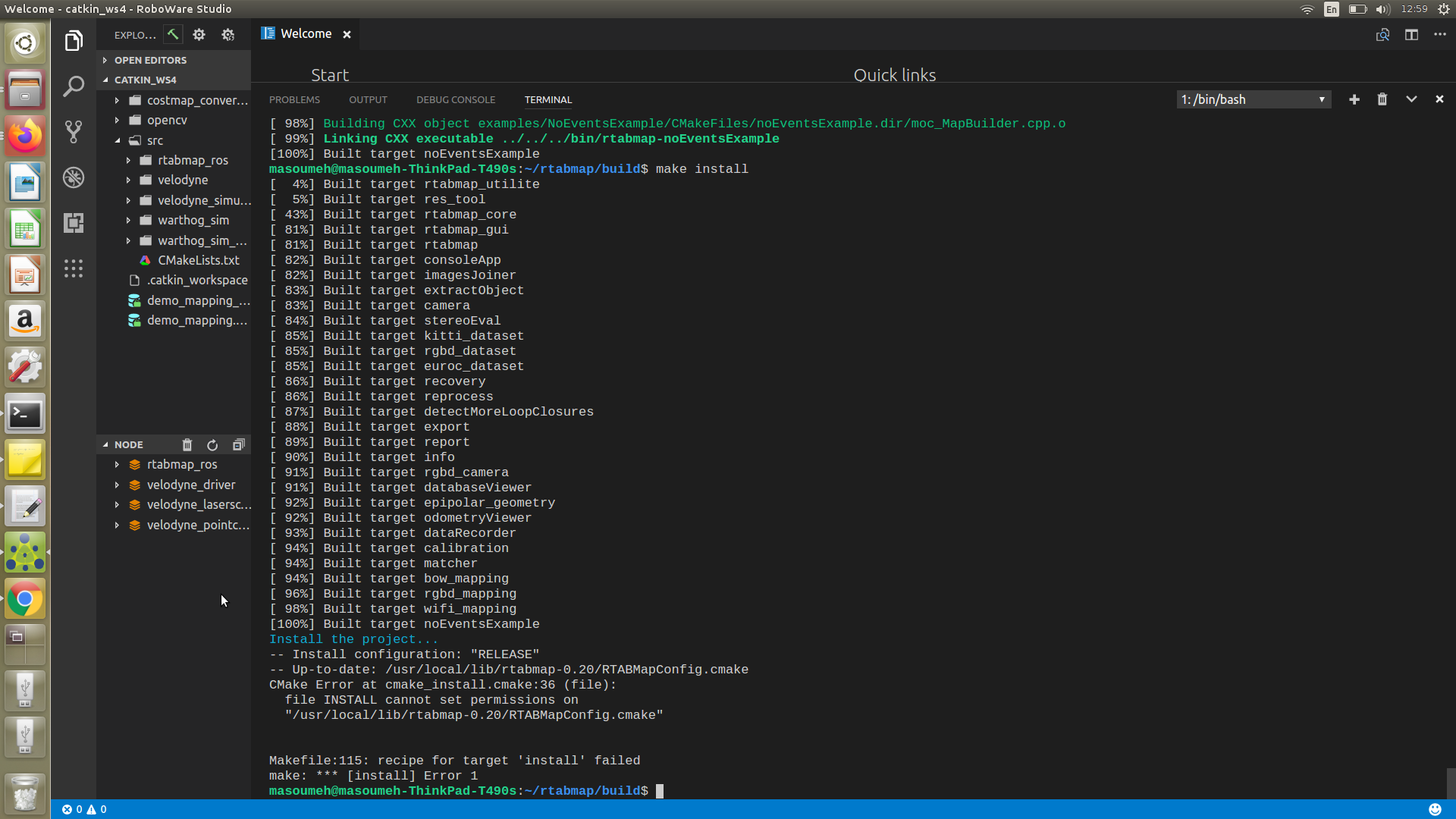Click the feedback smiley in status bar

1435,809
